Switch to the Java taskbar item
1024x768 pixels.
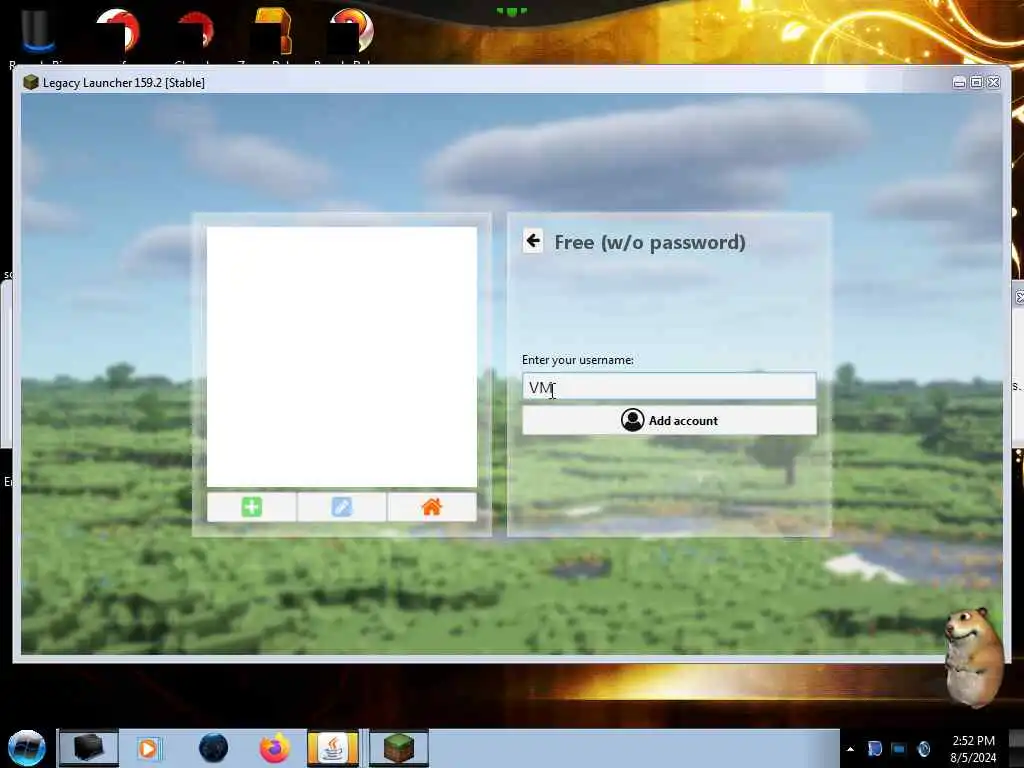(x=333, y=748)
